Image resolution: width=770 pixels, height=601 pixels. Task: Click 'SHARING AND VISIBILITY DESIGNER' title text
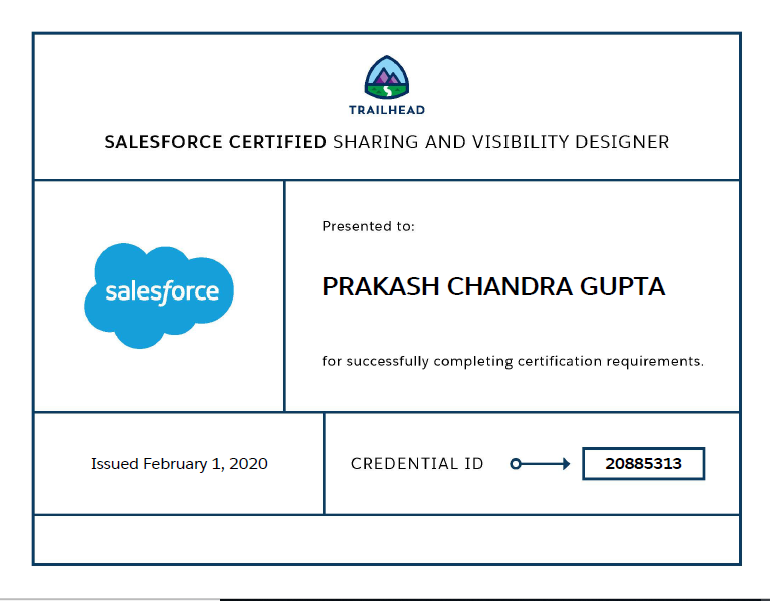point(501,142)
